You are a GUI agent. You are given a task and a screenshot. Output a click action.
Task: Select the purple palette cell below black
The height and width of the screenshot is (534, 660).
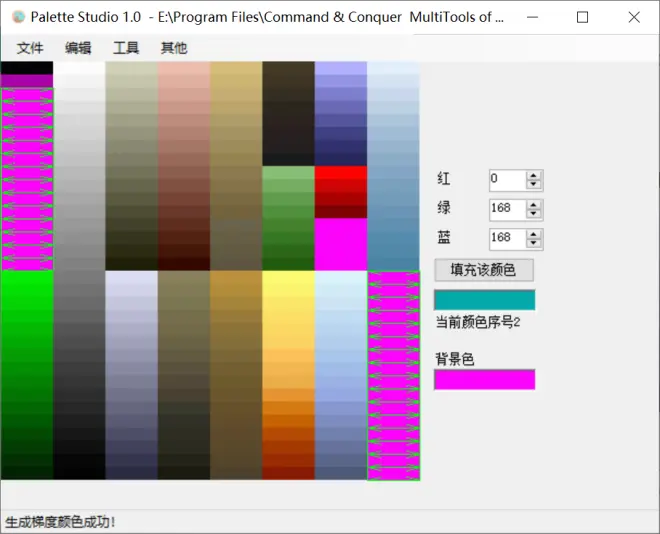point(27,81)
